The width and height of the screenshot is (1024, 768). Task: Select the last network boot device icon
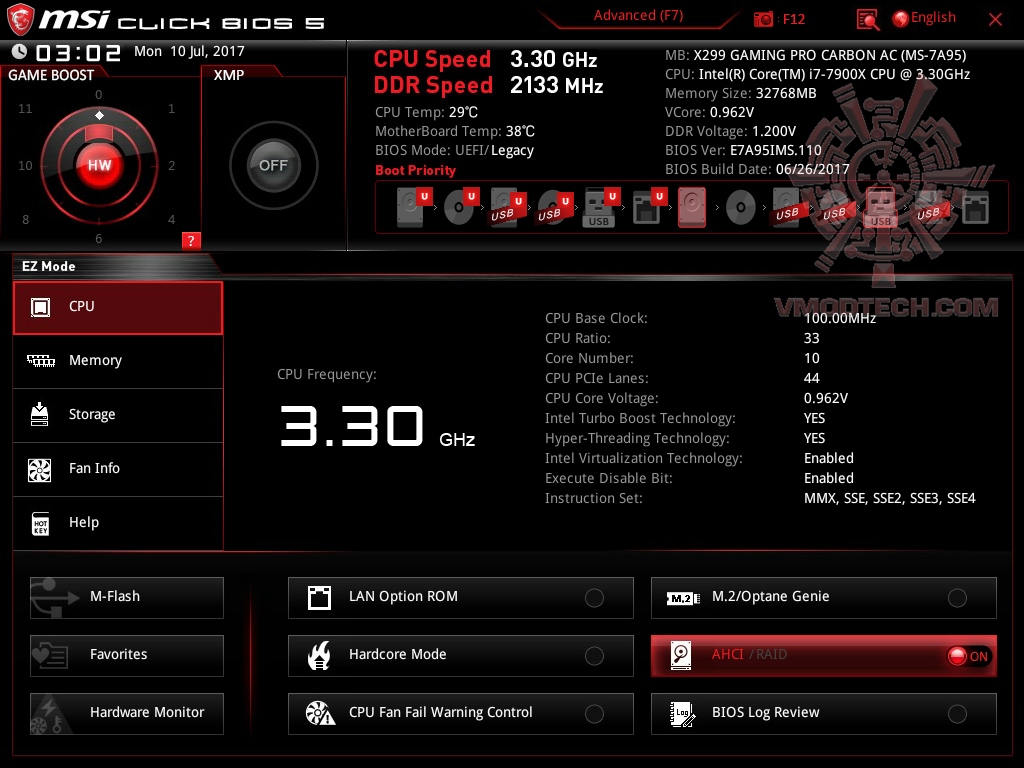(x=976, y=208)
